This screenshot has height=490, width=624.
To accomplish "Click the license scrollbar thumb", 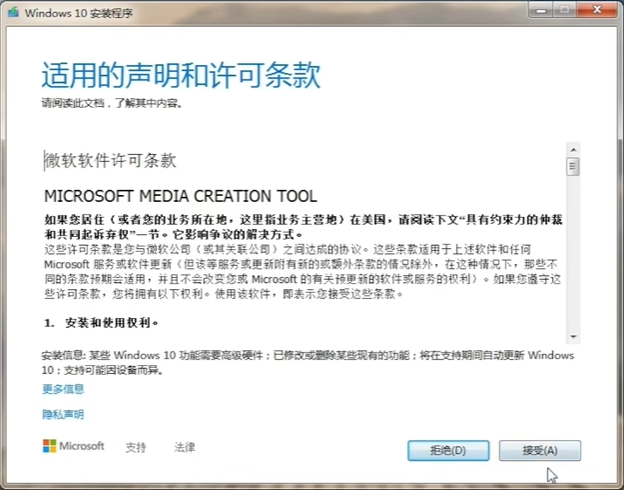I will click(573, 166).
